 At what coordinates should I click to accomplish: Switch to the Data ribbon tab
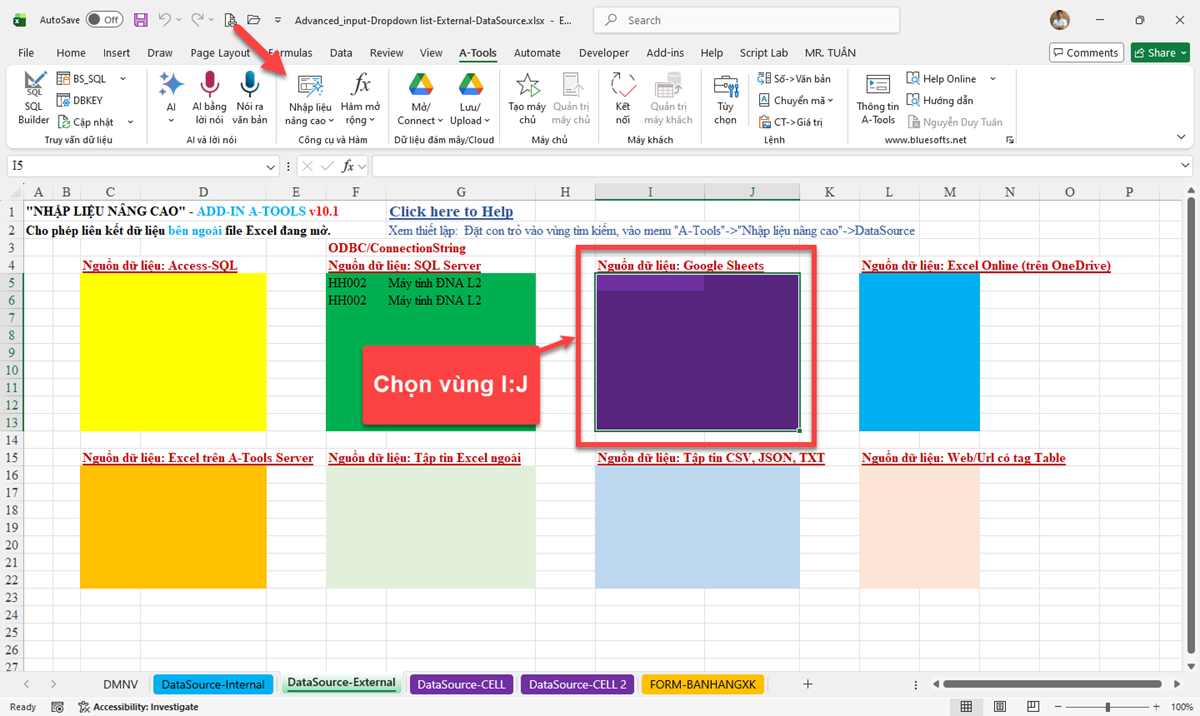(341, 53)
